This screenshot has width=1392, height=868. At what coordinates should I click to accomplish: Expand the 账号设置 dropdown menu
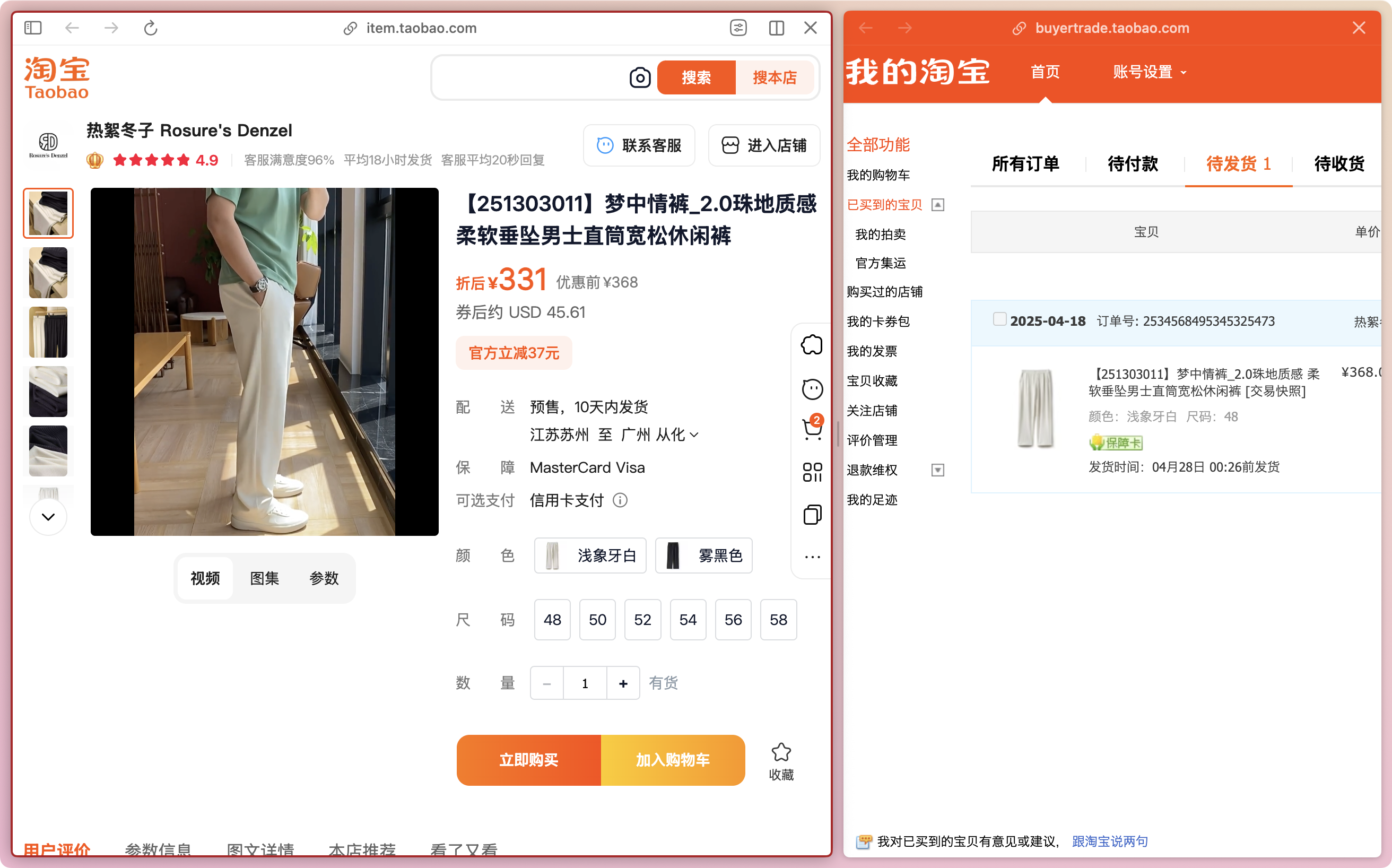[x=1149, y=72]
